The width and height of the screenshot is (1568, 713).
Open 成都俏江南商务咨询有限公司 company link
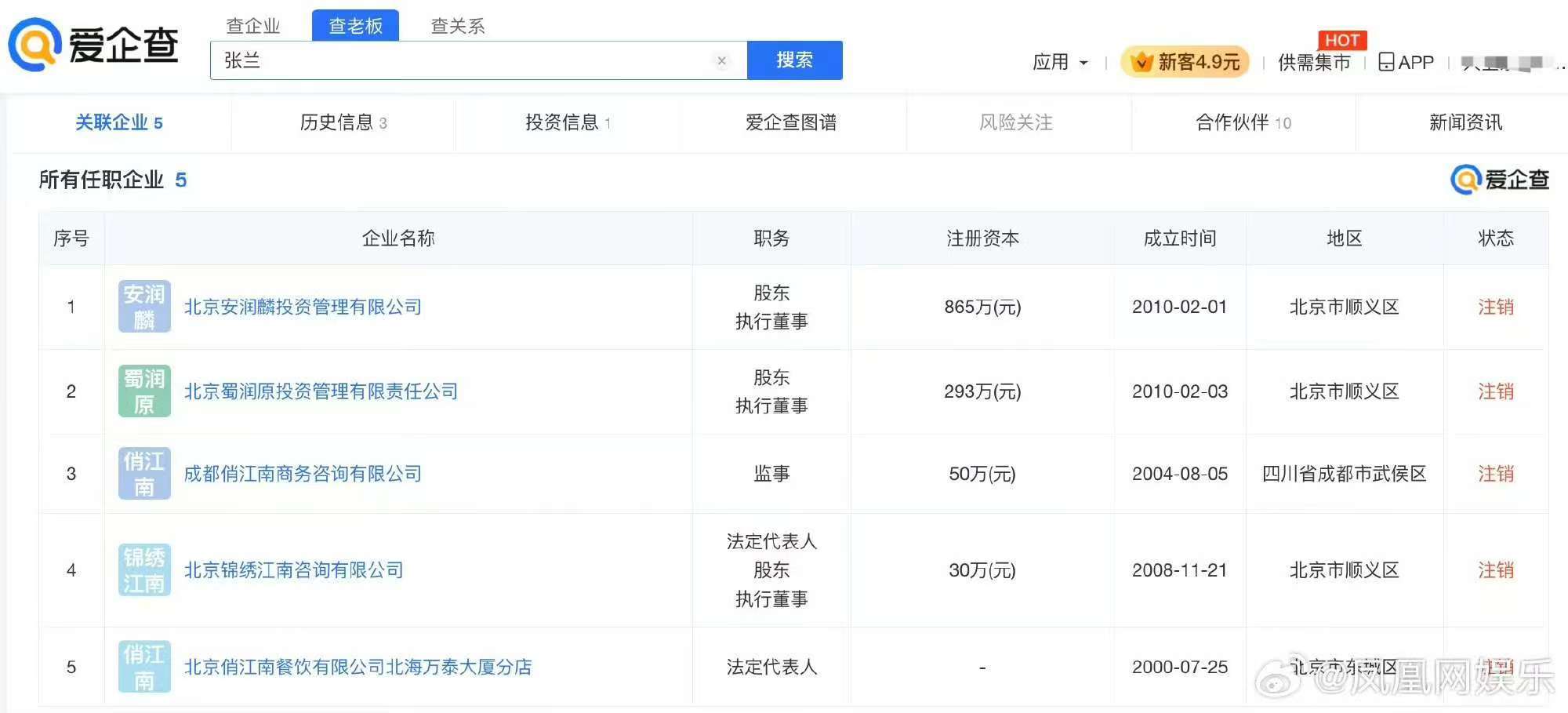(303, 474)
